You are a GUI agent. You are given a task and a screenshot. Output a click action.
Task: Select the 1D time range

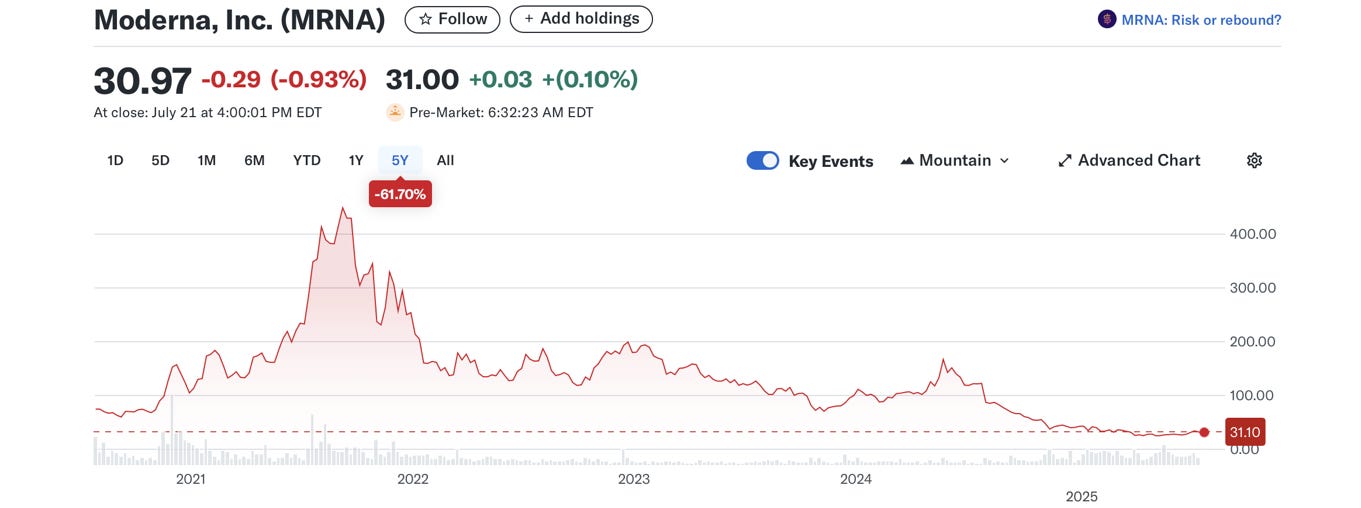115,160
